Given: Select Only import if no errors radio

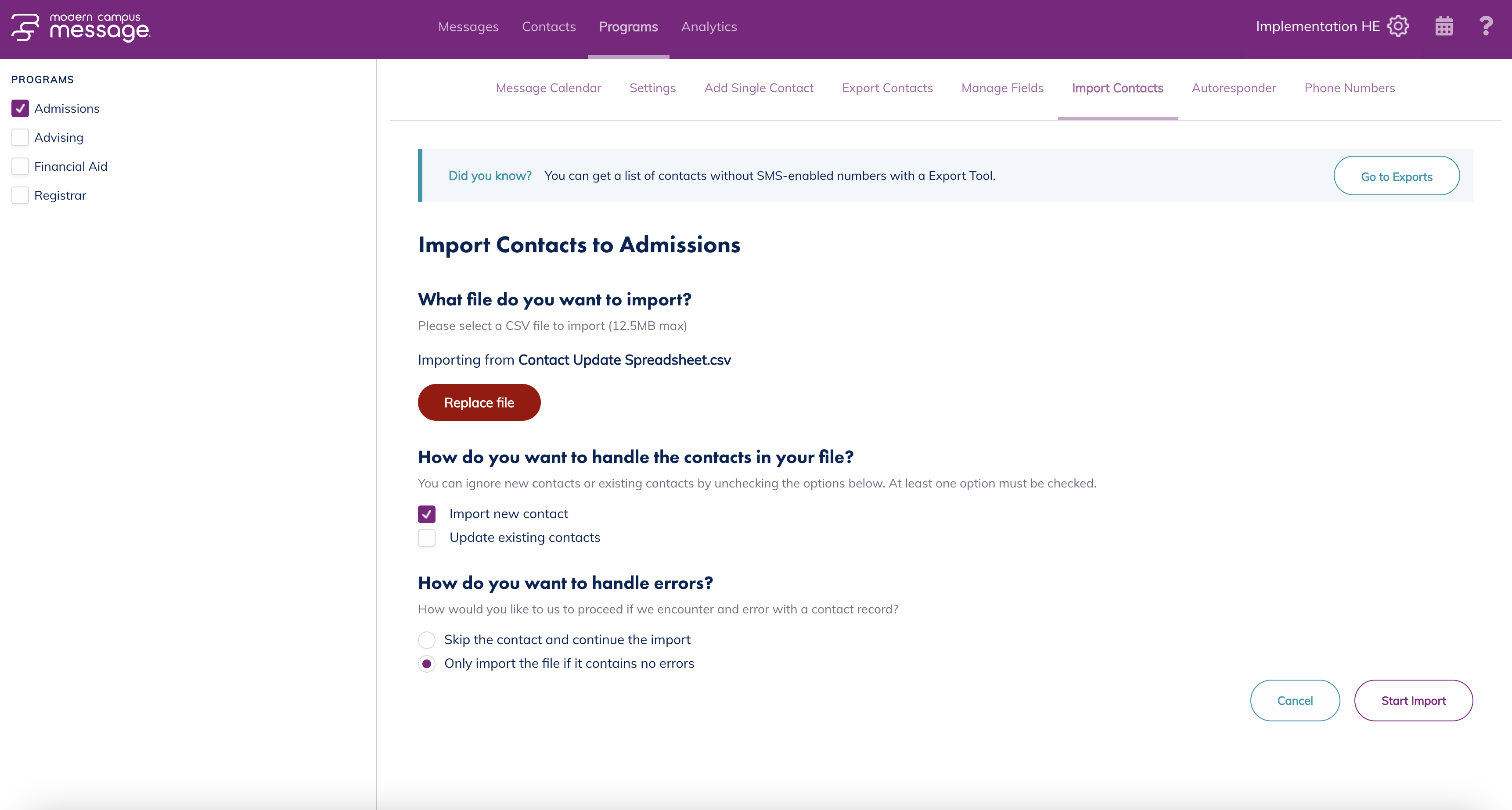Looking at the screenshot, I should (427, 664).
